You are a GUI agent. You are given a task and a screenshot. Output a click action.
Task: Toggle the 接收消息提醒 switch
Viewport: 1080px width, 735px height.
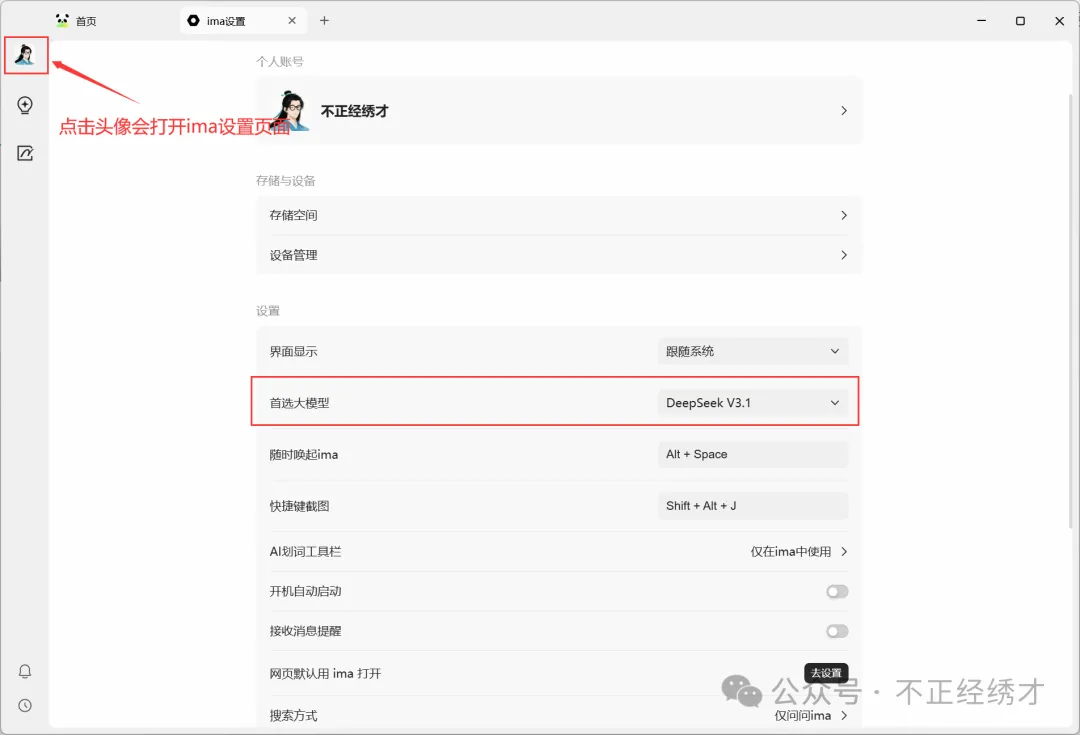(837, 632)
